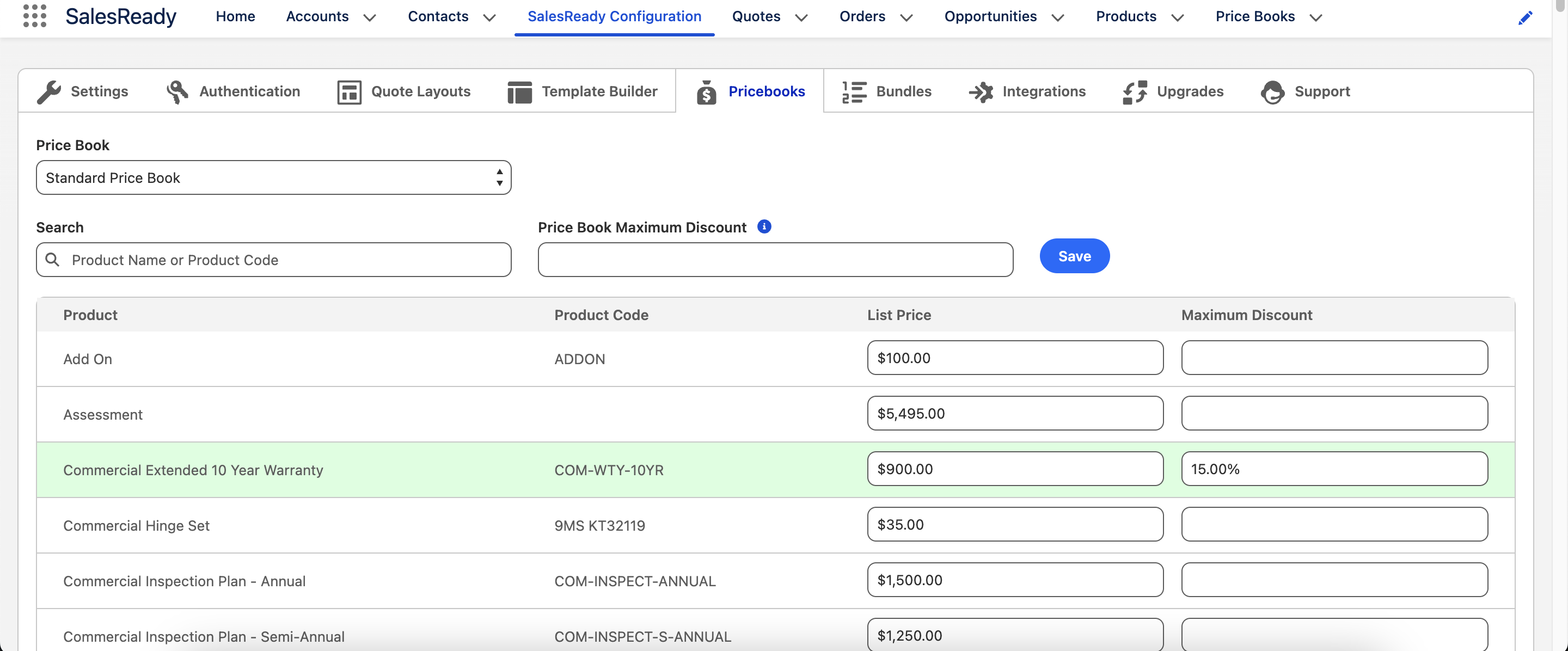This screenshot has height=651, width=1568.
Task: Click the product search field
Action: 273,260
